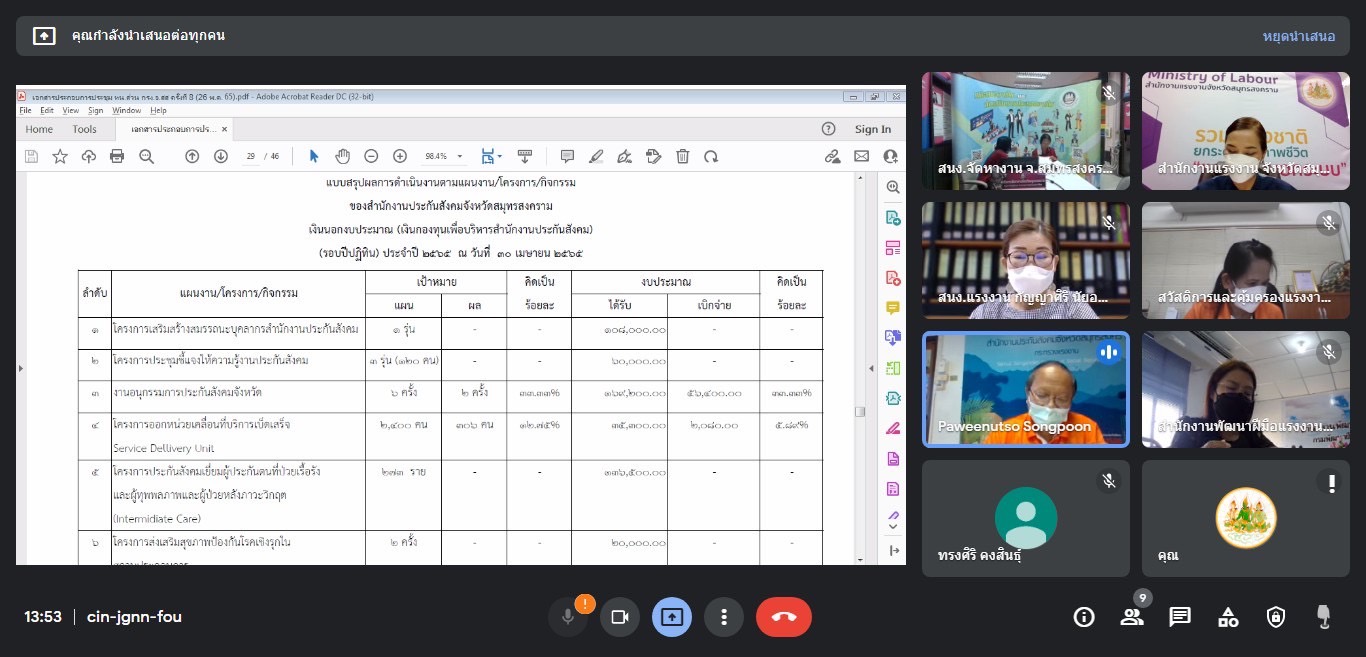Open more options three-dot menu

click(723, 617)
